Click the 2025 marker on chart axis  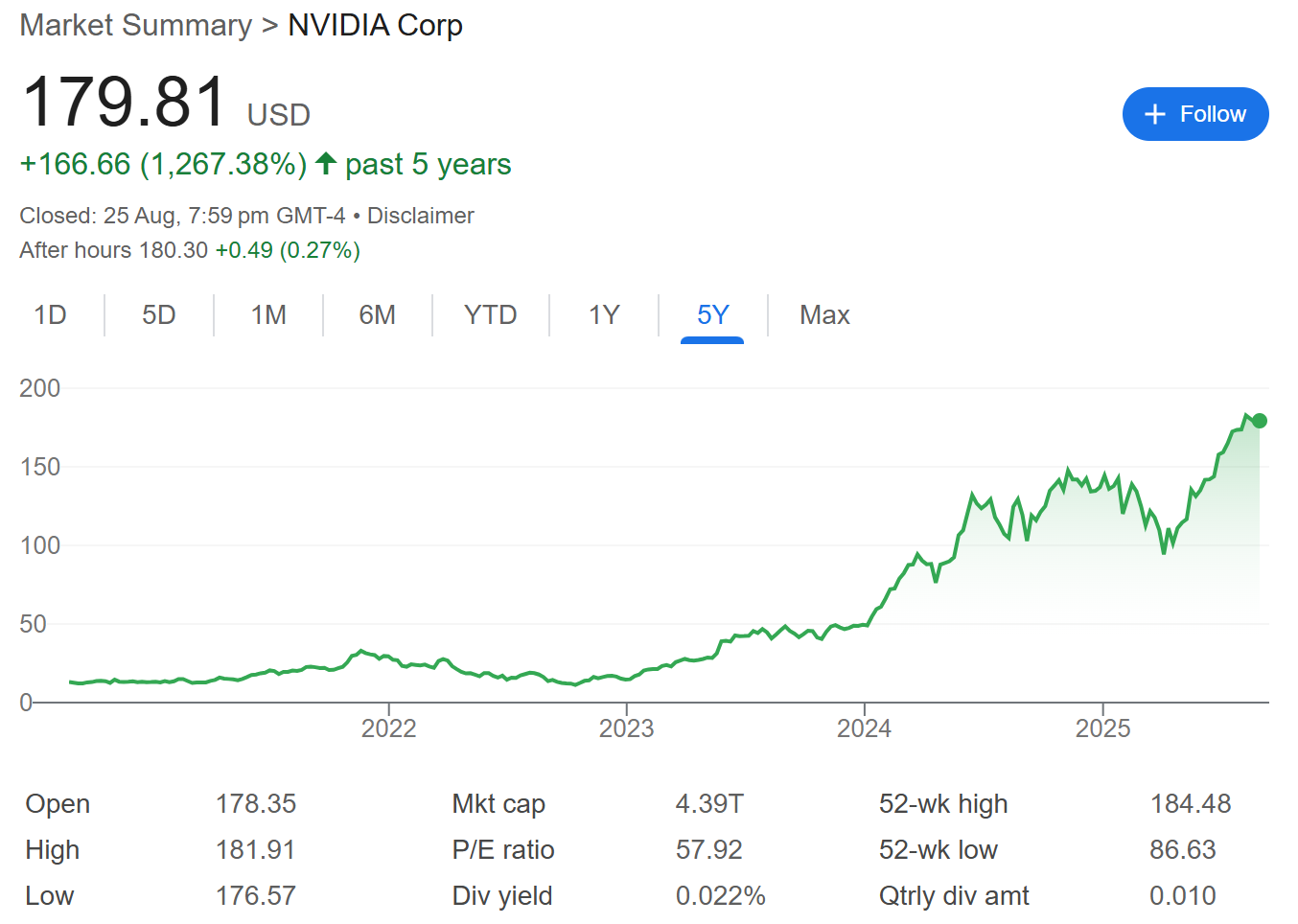click(x=1102, y=728)
